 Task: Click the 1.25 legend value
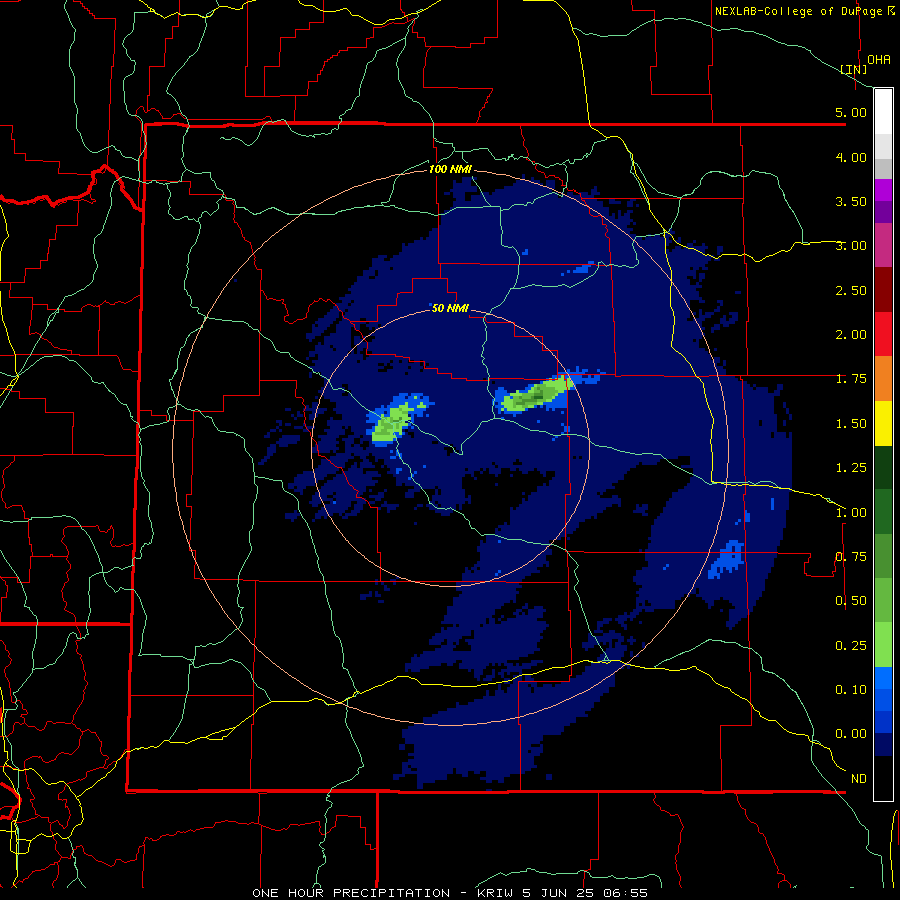(x=851, y=468)
